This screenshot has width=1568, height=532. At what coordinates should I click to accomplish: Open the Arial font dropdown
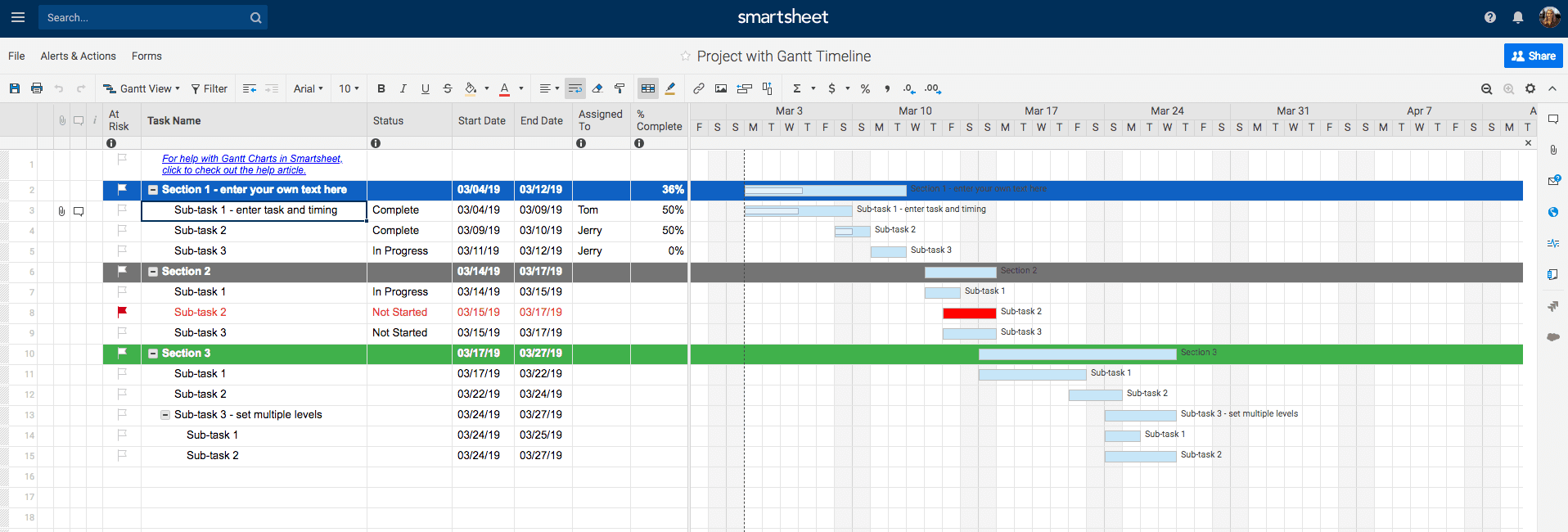(x=309, y=88)
